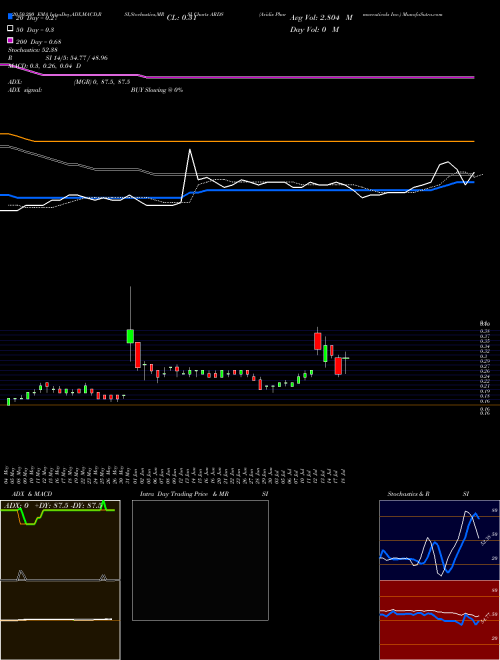Click the blue stochastics chart panel
The height and width of the screenshot is (660, 500).
tap(439, 540)
